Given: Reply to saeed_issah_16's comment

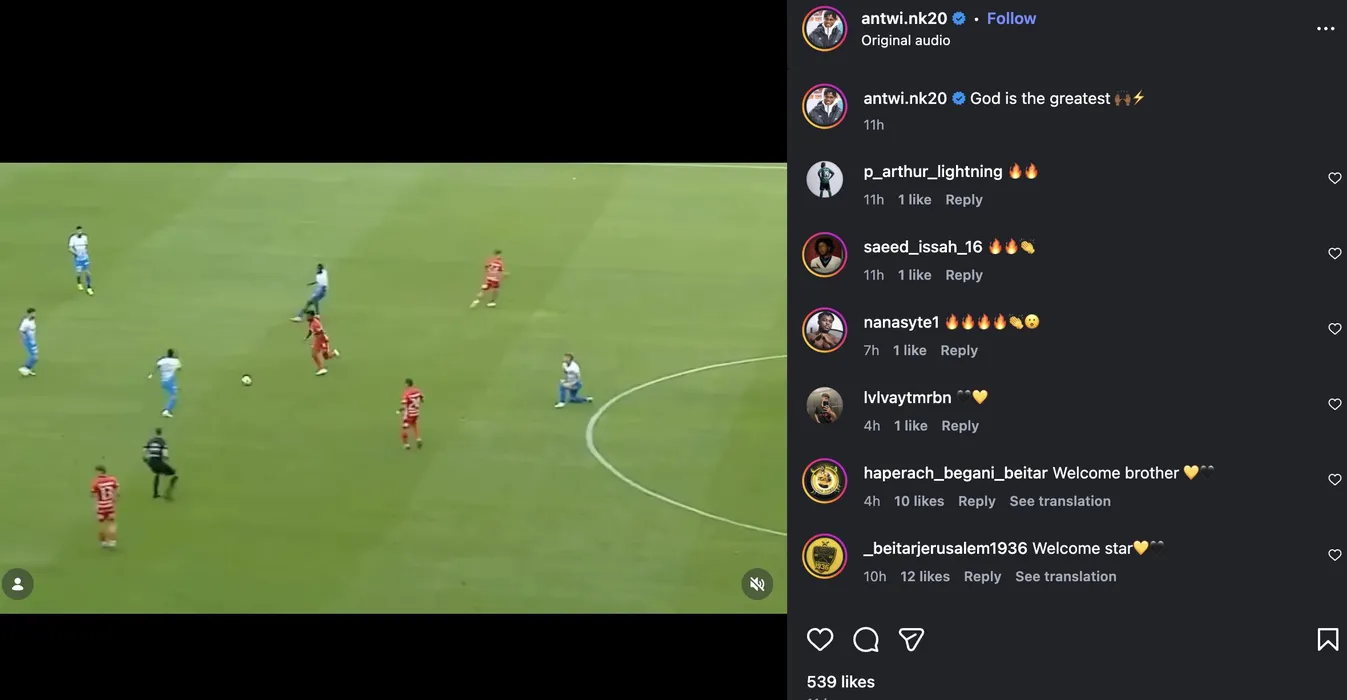Looking at the screenshot, I should (964, 275).
